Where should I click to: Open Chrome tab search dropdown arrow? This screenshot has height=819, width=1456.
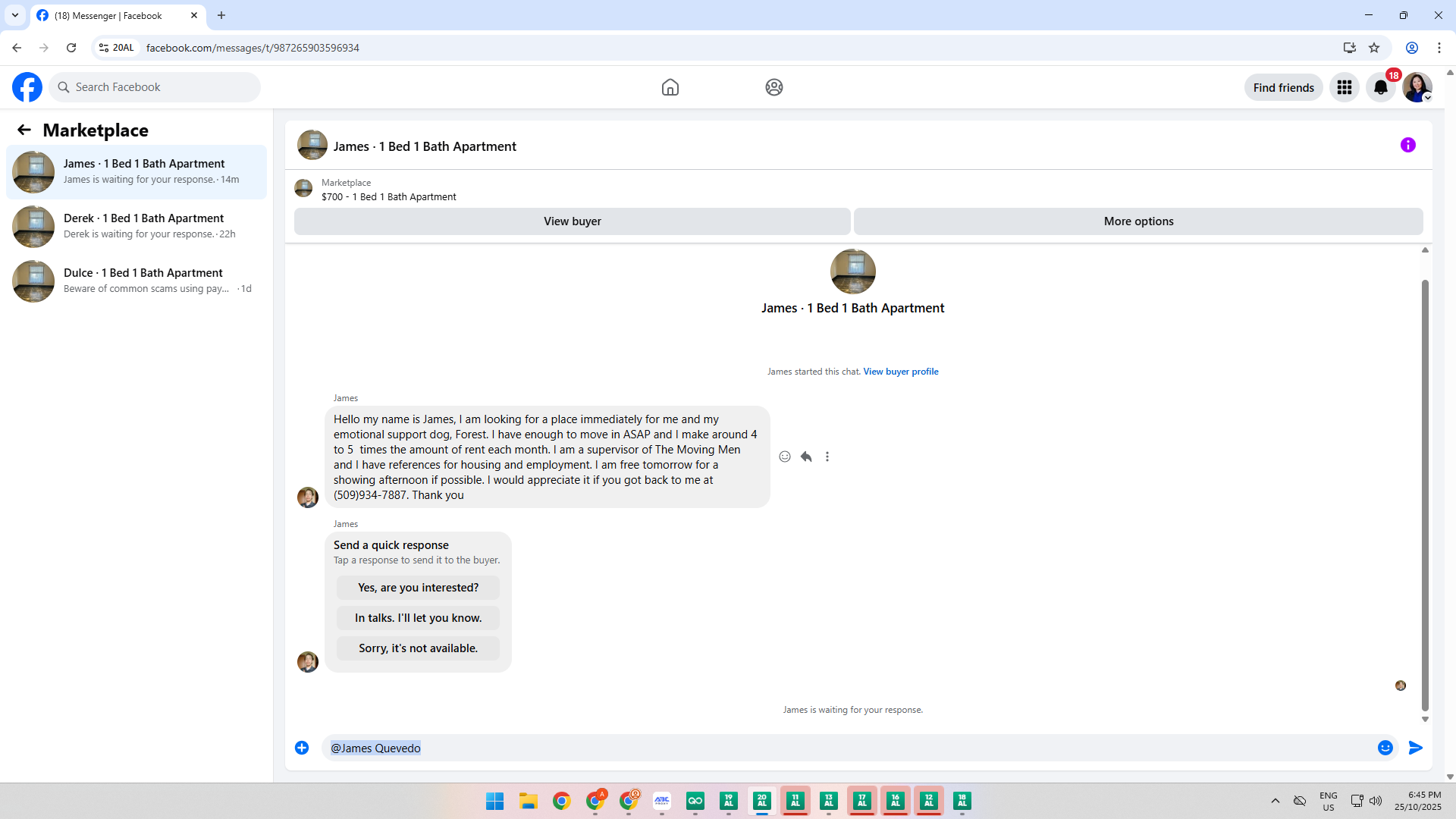click(x=15, y=15)
